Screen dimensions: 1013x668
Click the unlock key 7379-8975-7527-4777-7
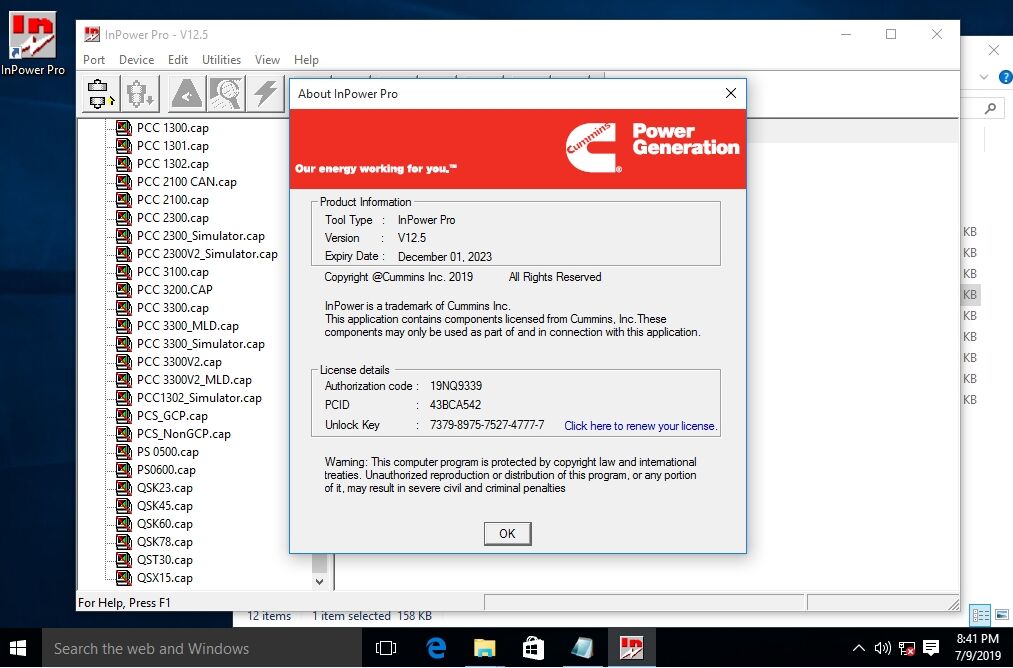point(487,425)
